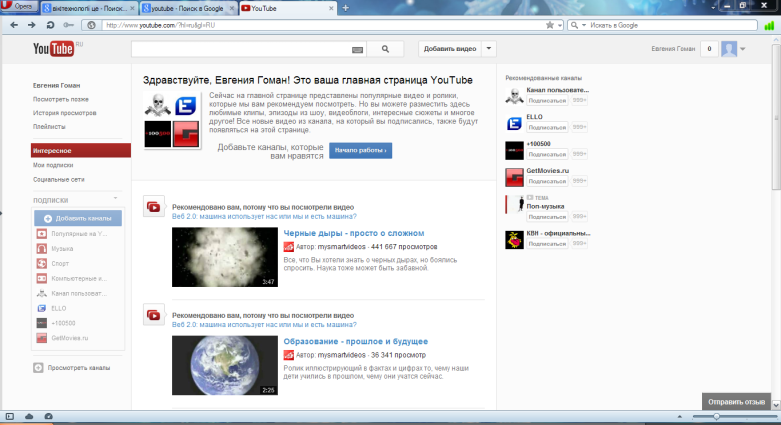Screen dimensions: 781x425
Task: Open the black holes video thumbnail
Action: tap(225, 257)
